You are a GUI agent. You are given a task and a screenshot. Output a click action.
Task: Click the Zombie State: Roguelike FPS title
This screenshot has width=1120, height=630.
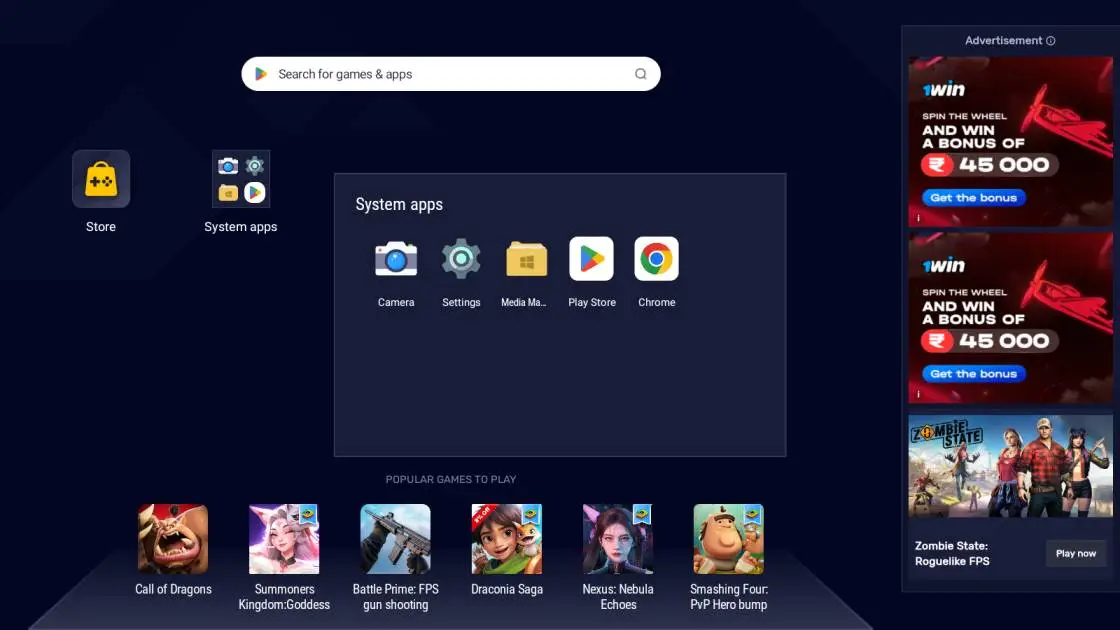[x=952, y=554]
